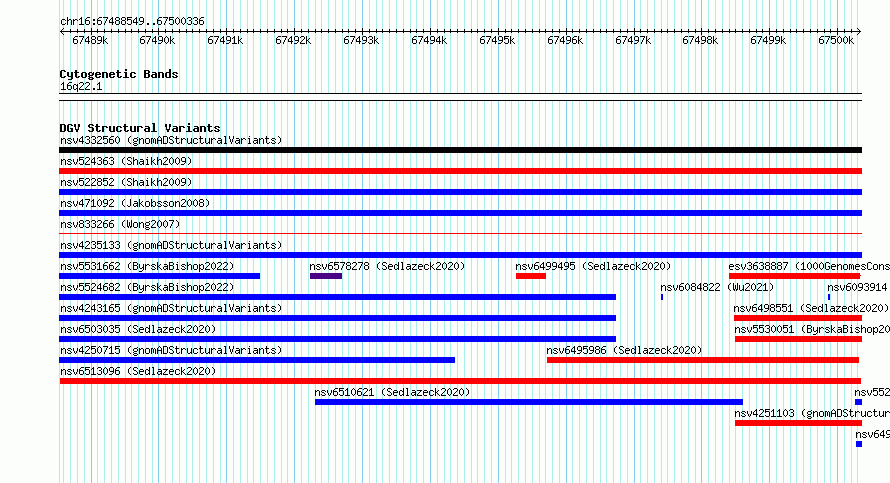Select nsv6498551 (Sedlazeck2020) label

click(x=811, y=308)
